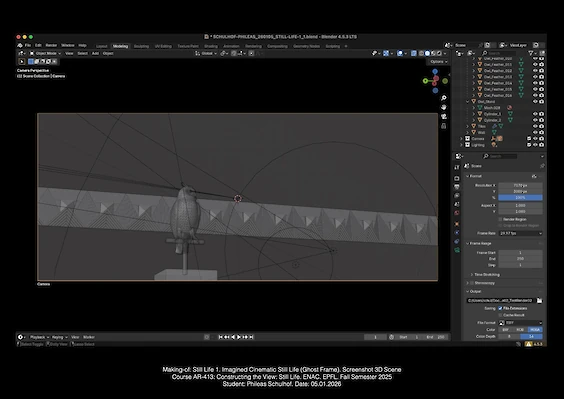
Task: Open the Output properties tab icon
Action: point(457,187)
